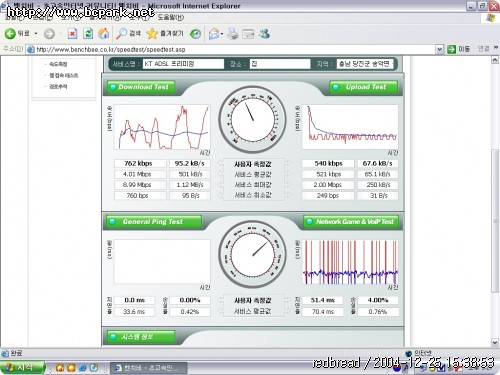Click the download speed line graph
The image size is (500, 375).
[162, 127]
